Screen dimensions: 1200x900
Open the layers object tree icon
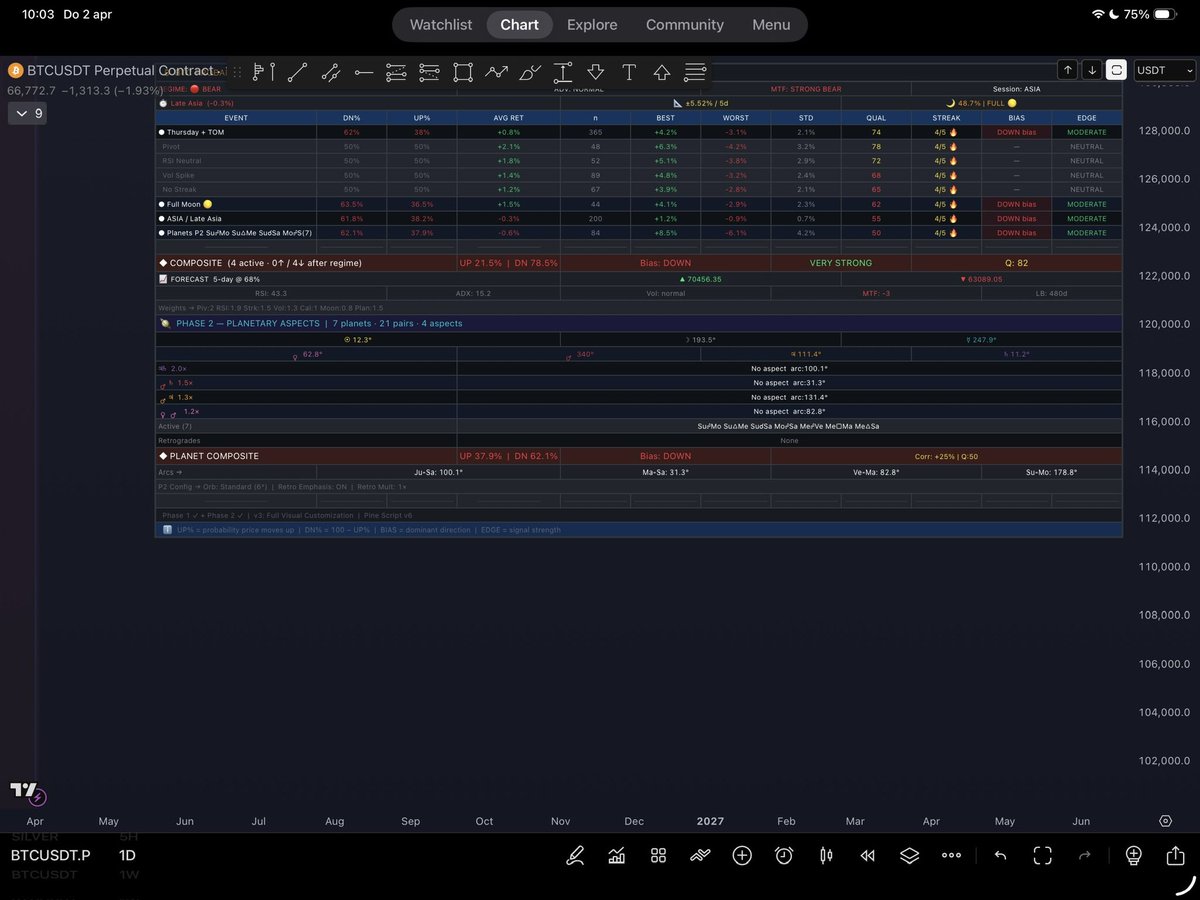point(909,855)
